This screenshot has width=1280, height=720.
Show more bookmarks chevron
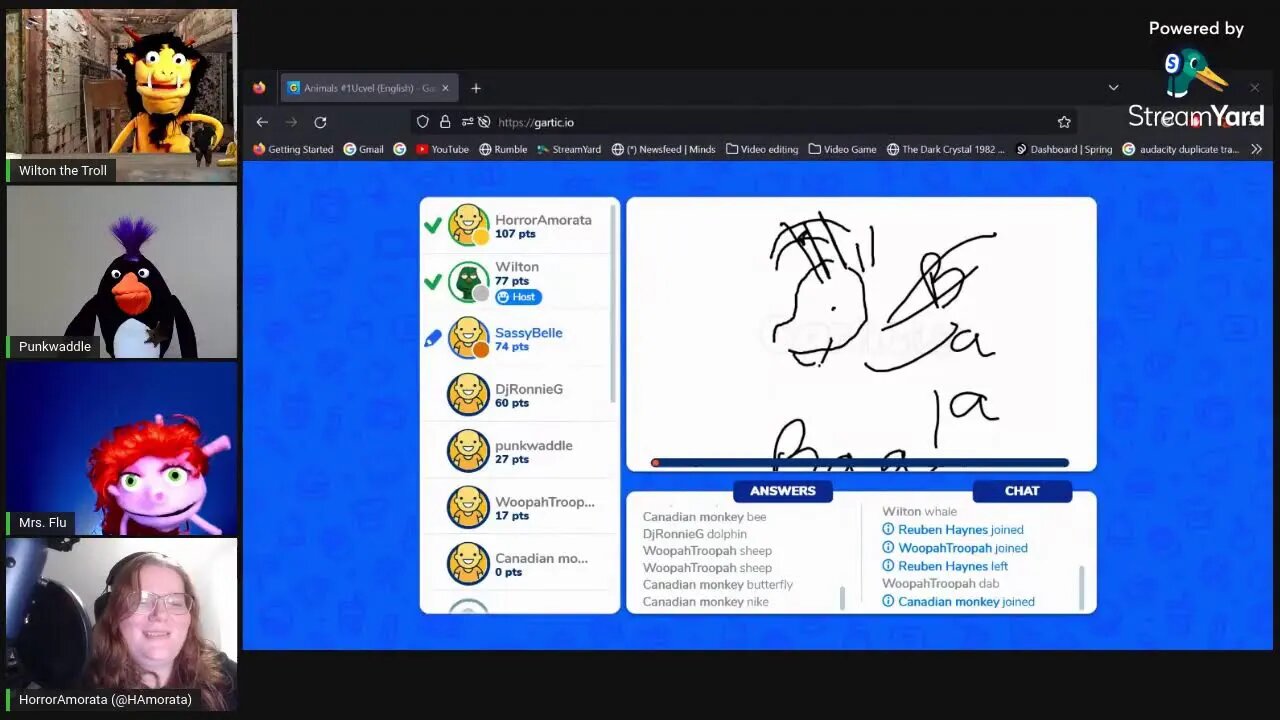(x=1257, y=149)
